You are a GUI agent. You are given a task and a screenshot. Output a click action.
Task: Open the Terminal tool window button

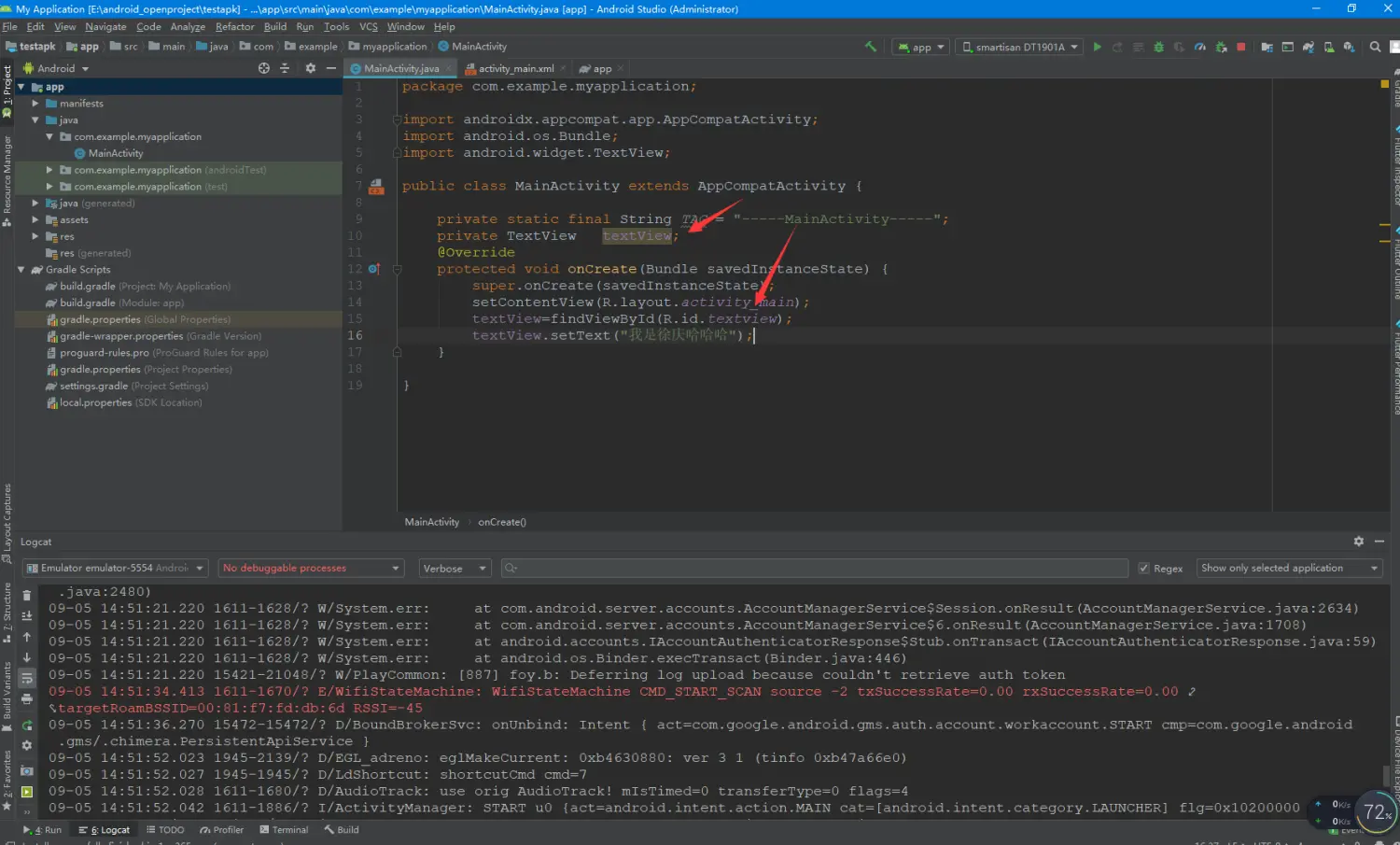[284, 829]
